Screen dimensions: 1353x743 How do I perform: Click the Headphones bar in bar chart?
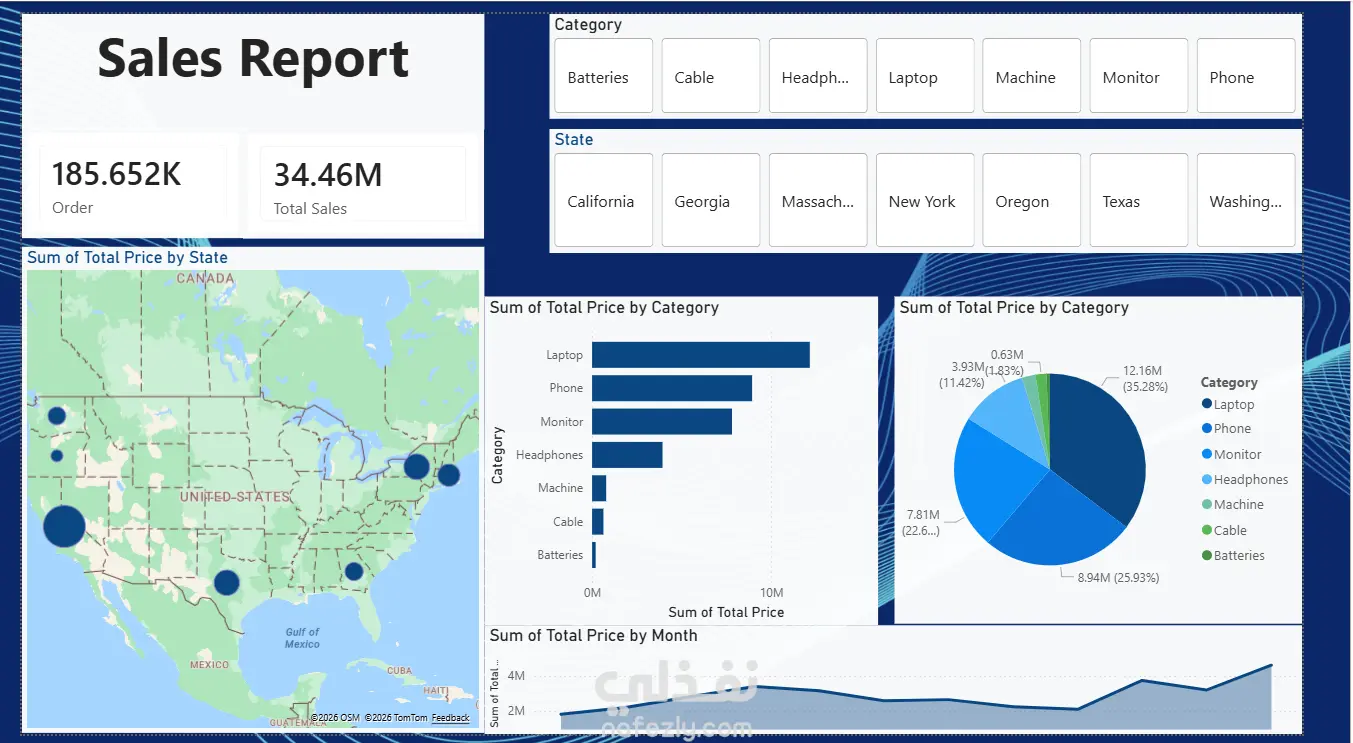pos(627,455)
